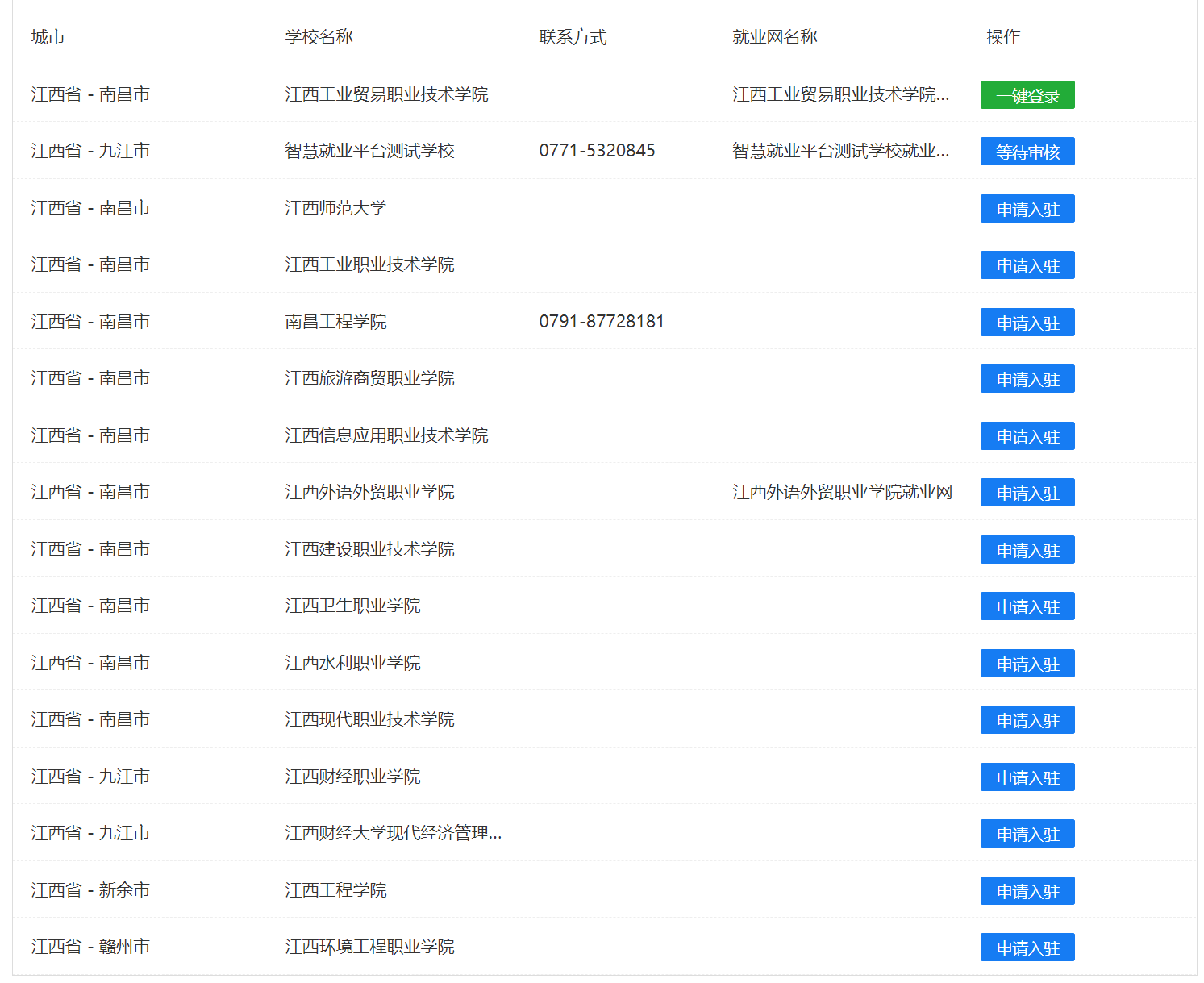This screenshot has height=983, width=1204.
Task: Click 一键登录 for 江西工业贸易职业技术学院
Action: (x=1027, y=95)
